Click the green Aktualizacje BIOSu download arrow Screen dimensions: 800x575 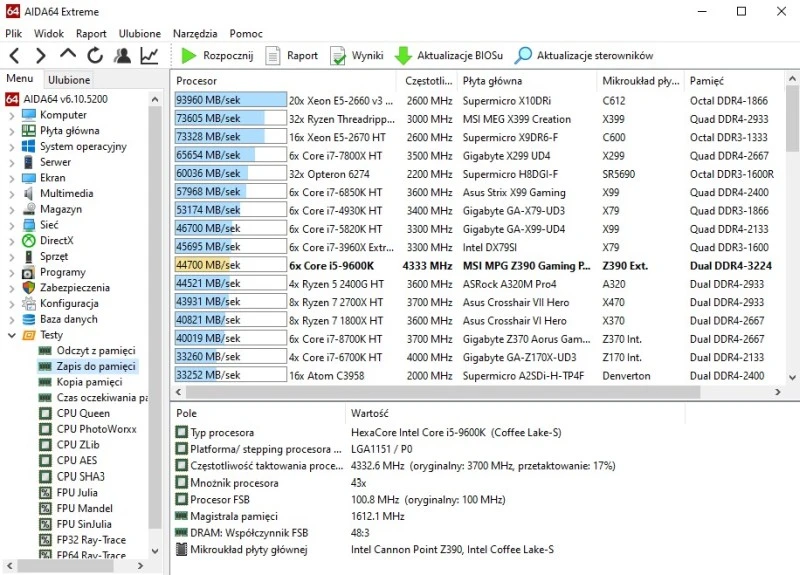coord(403,56)
